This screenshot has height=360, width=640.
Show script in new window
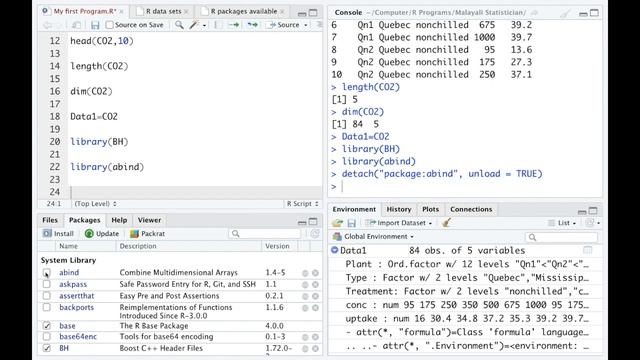coord(76,25)
